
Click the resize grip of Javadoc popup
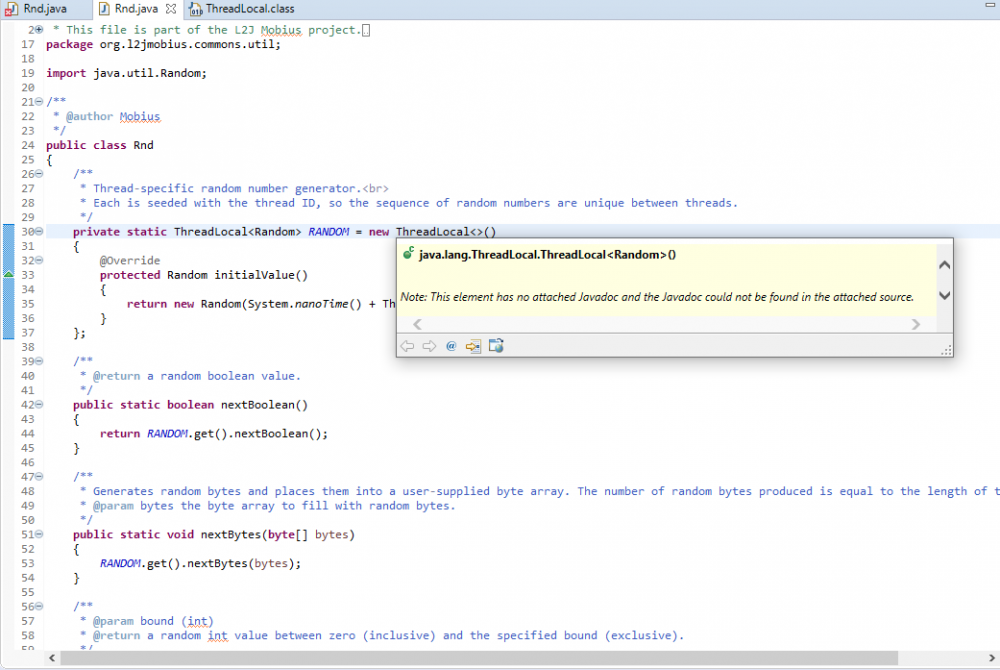(945, 350)
